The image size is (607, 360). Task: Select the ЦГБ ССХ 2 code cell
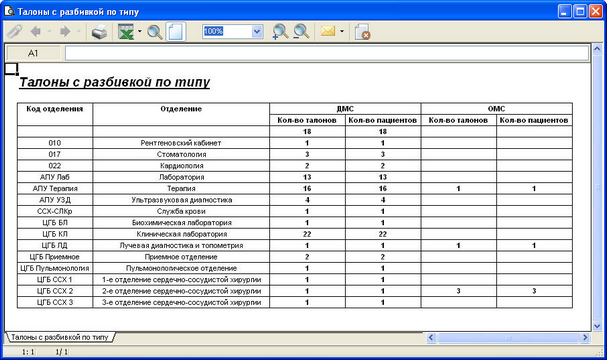(55, 291)
